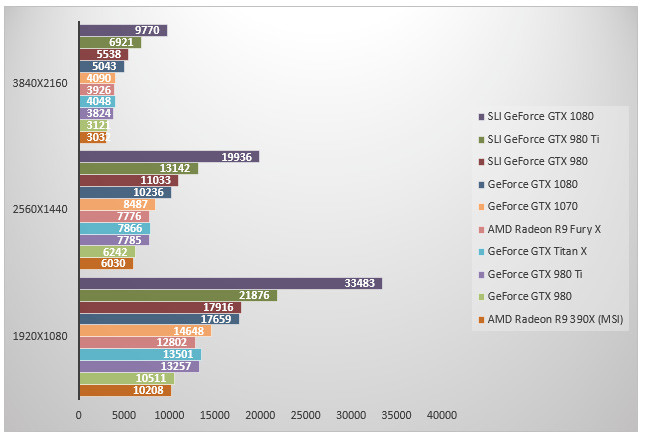Image resolution: width=645 pixels, height=438 pixels.
Task: Click the SLI GeForce GTX 1080 legend swatch
Action: tap(481, 117)
